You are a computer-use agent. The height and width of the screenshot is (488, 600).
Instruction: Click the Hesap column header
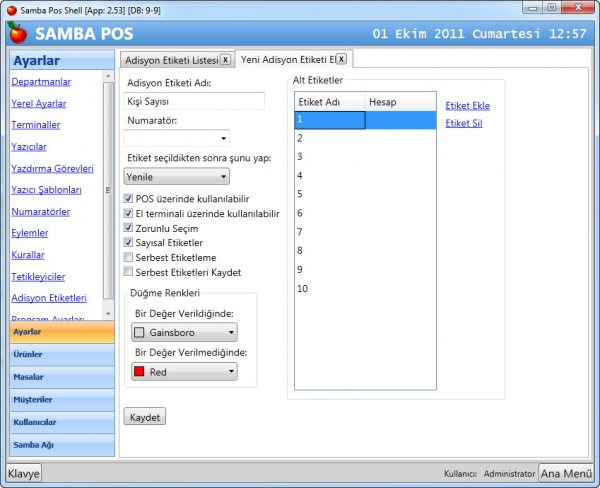401,102
